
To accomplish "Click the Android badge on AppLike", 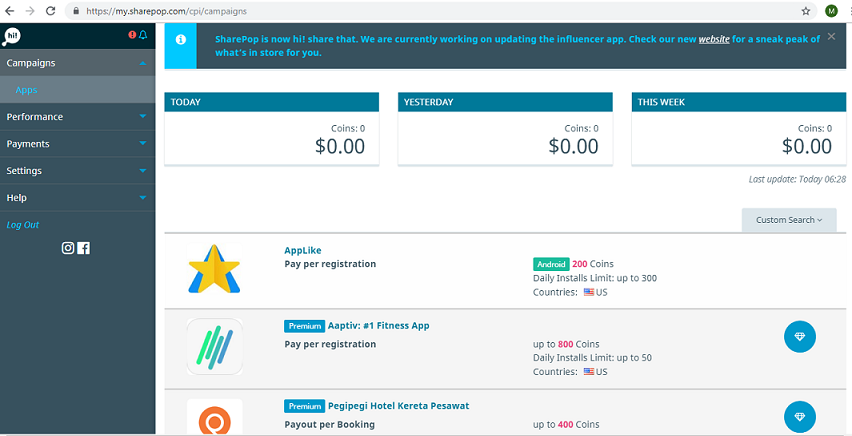I will [551, 264].
